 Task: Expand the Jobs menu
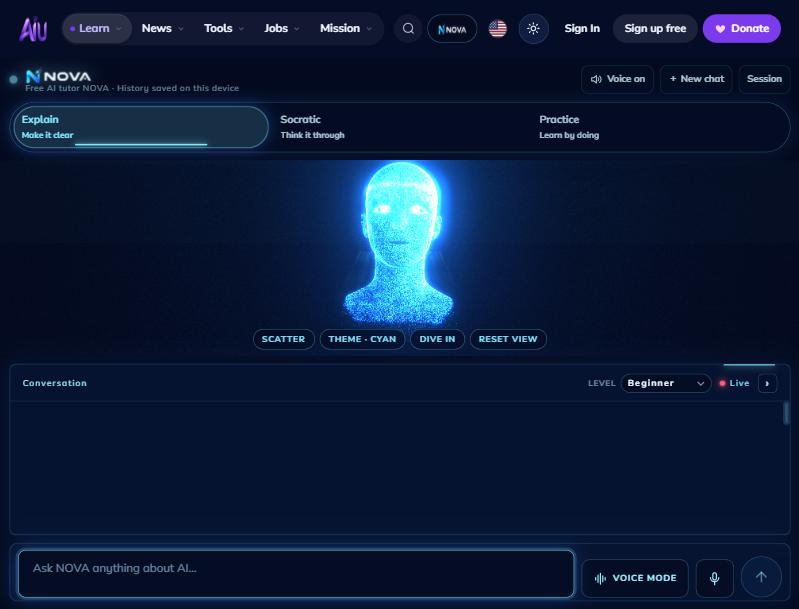click(282, 29)
